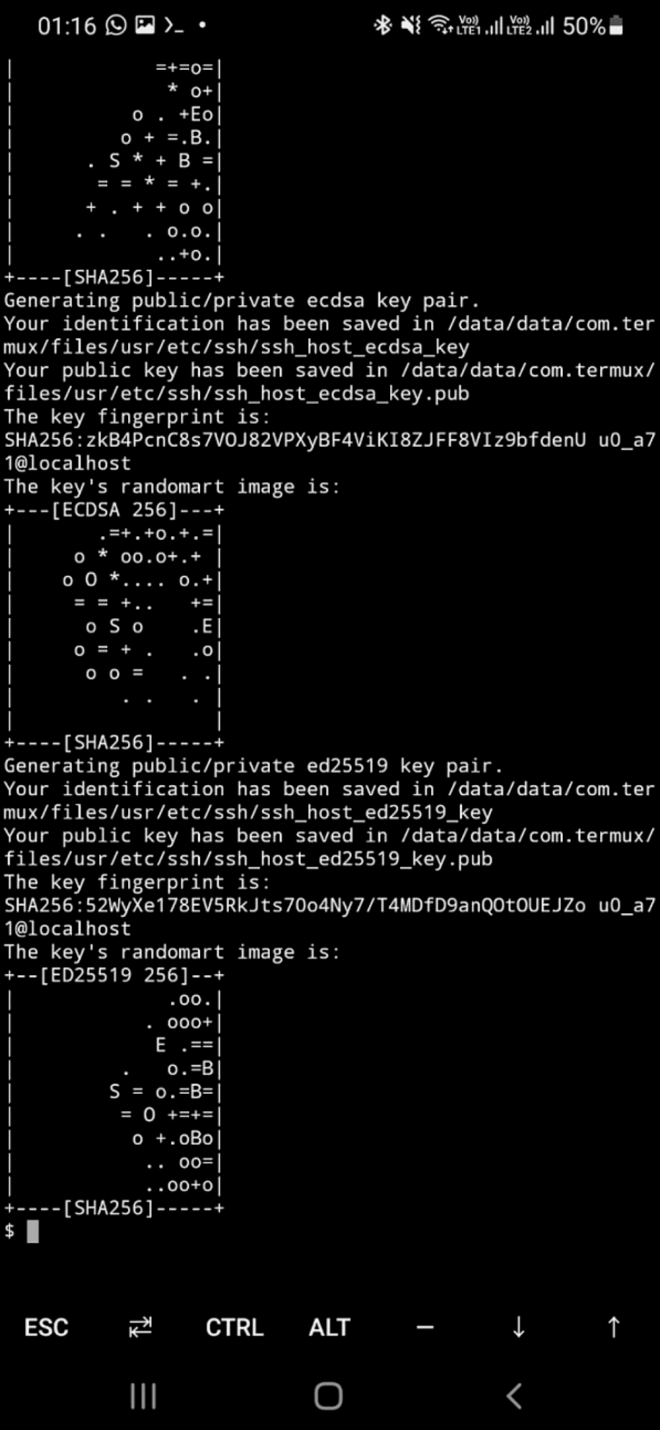Tap the Android home button
660x1430 pixels.
(x=329, y=1396)
